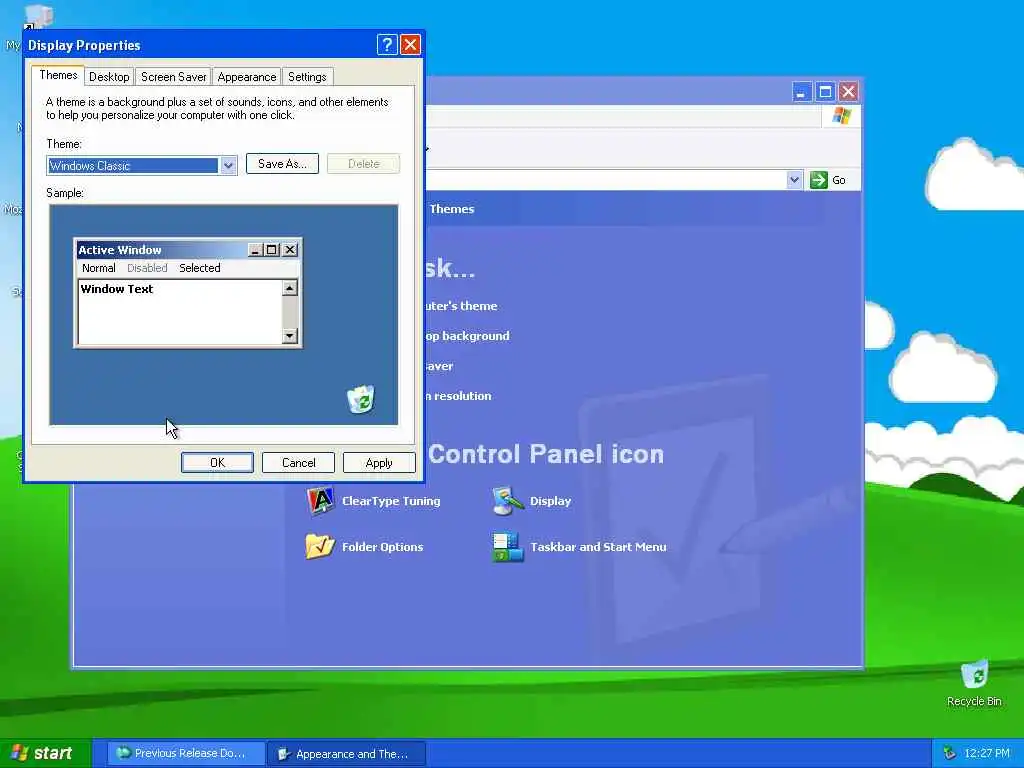Image resolution: width=1024 pixels, height=768 pixels.
Task: Maximize the Control Panel window
Action: (825, 91)
